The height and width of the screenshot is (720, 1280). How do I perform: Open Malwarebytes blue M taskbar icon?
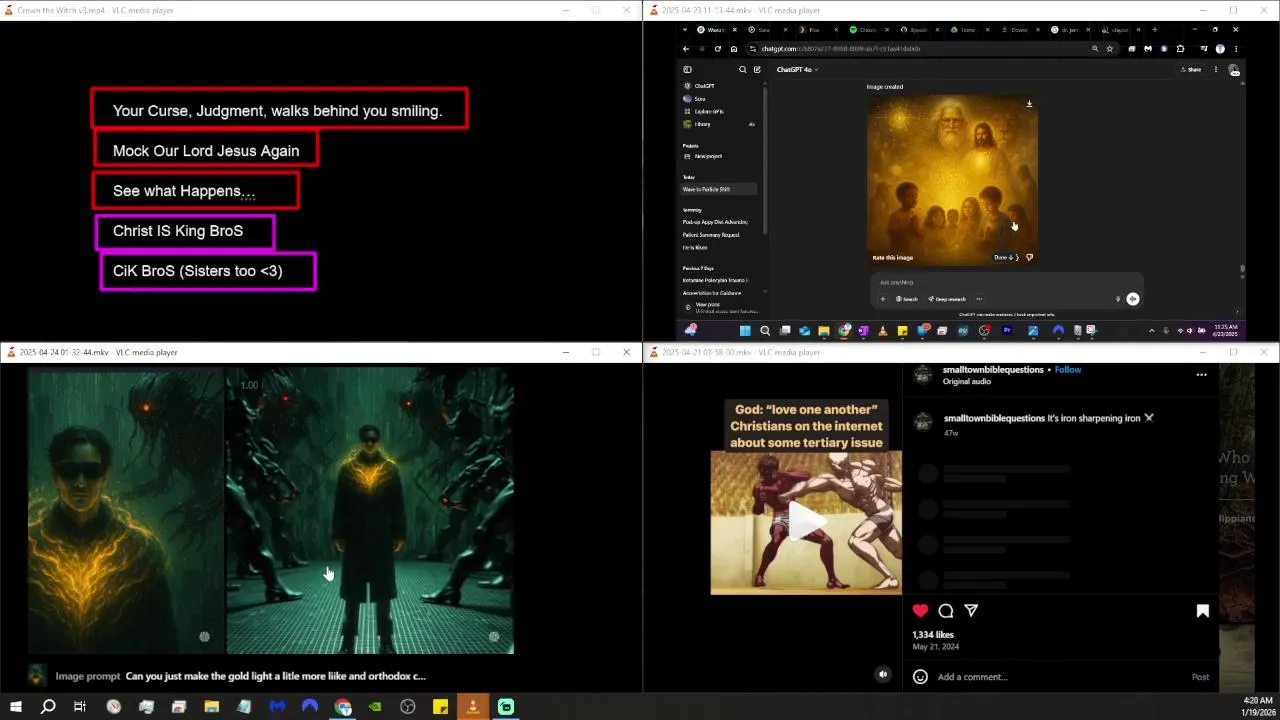tap(277, 707)
